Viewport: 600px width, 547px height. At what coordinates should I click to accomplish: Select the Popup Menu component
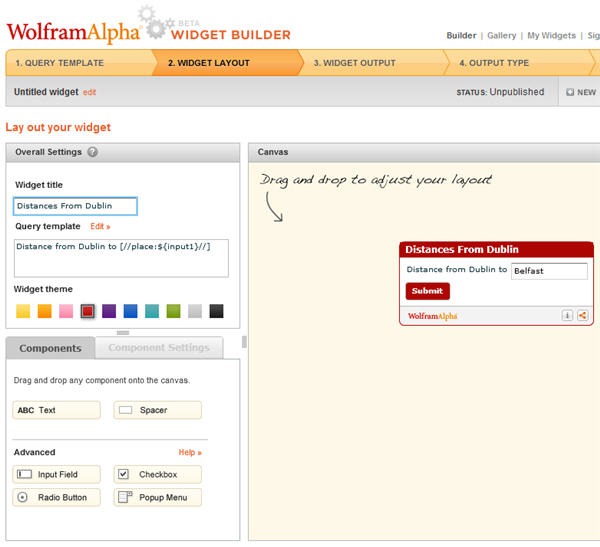point(157,497)
